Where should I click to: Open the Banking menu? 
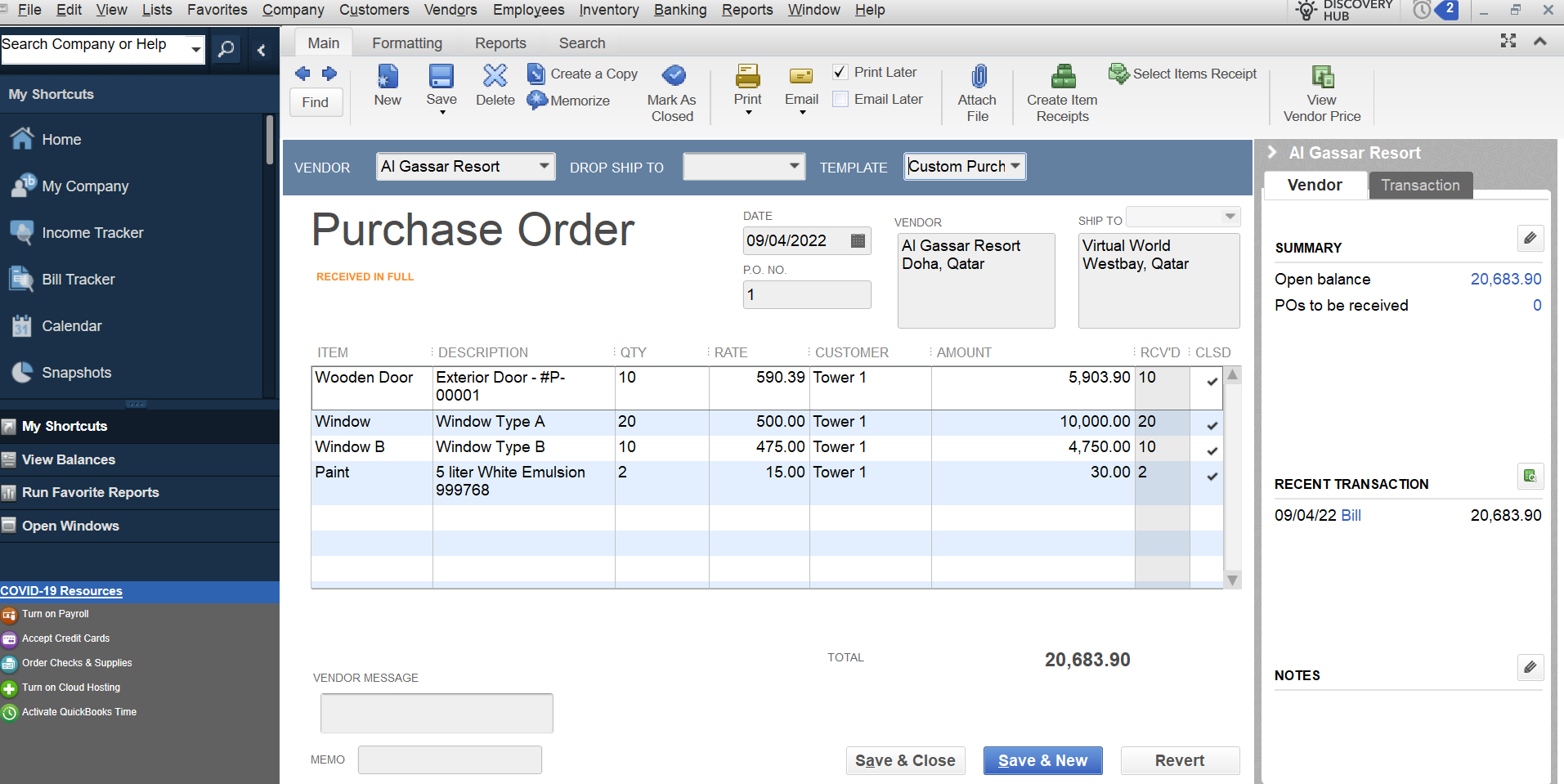pos(680,10)
